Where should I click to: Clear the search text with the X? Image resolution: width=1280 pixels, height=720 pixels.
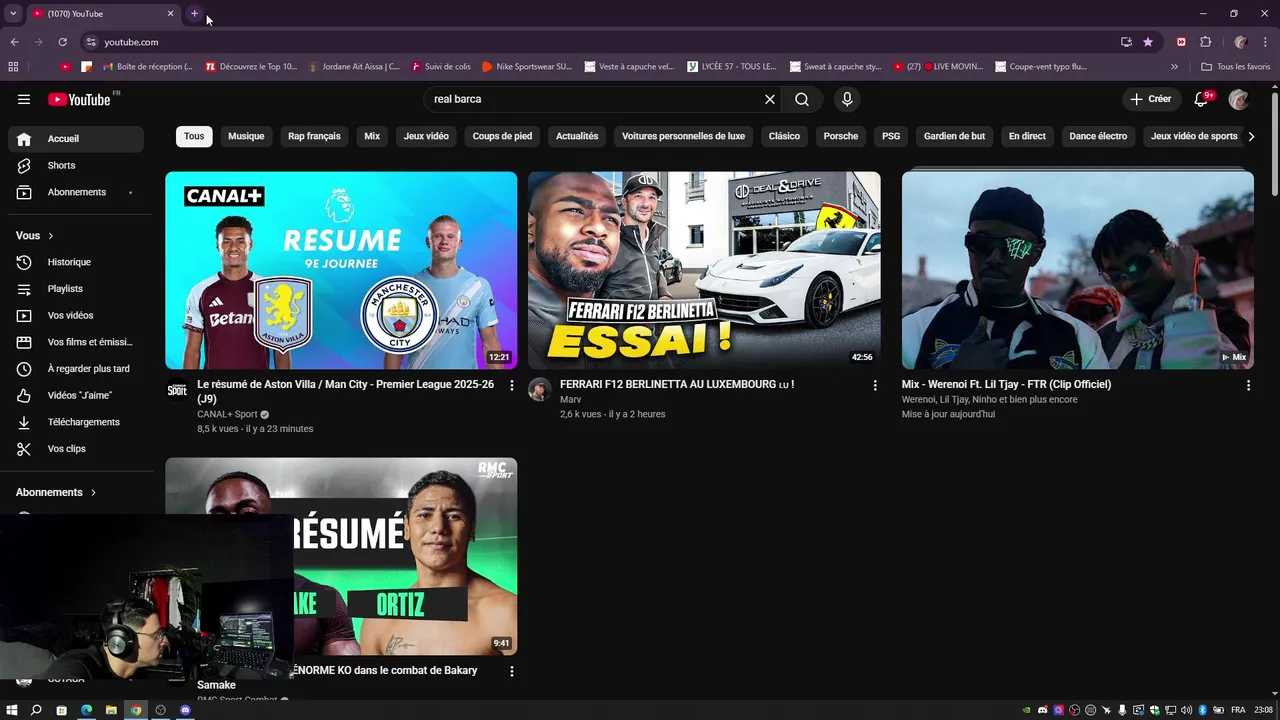(770, 99)
